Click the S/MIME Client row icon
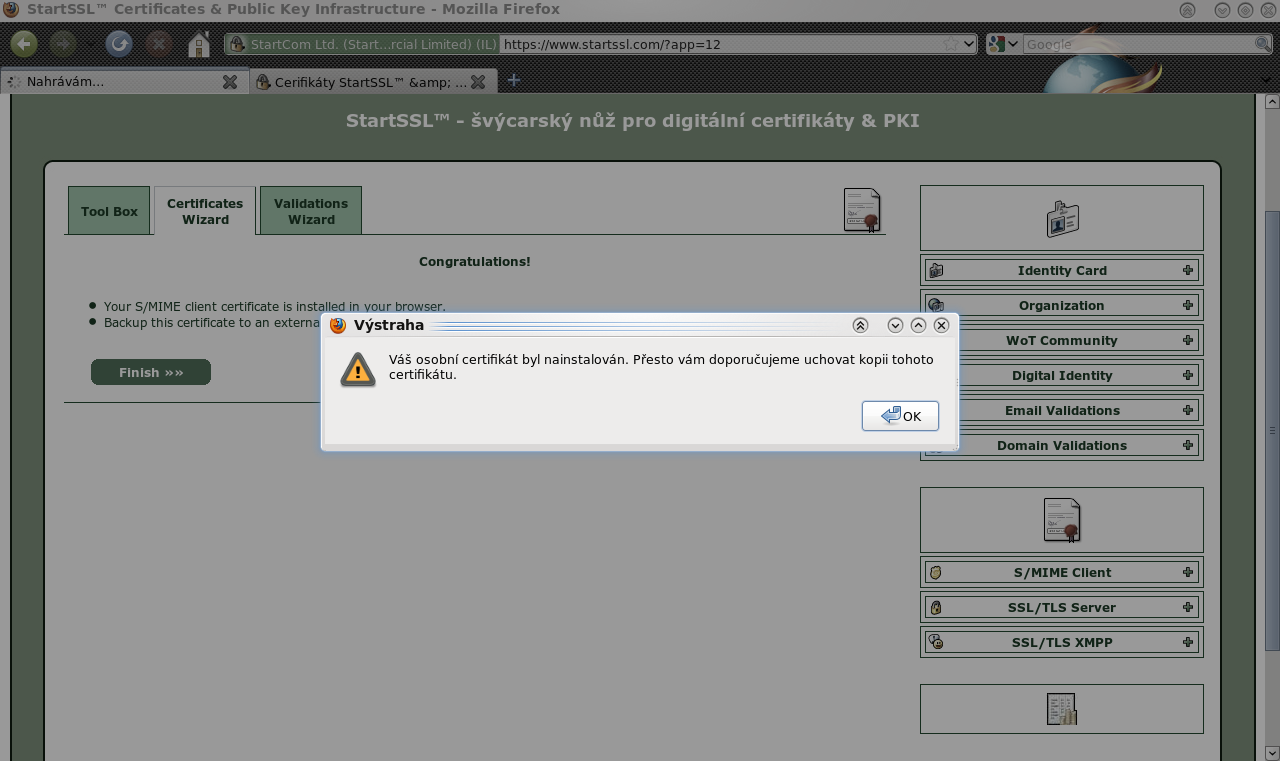 [x=936, y=572]
